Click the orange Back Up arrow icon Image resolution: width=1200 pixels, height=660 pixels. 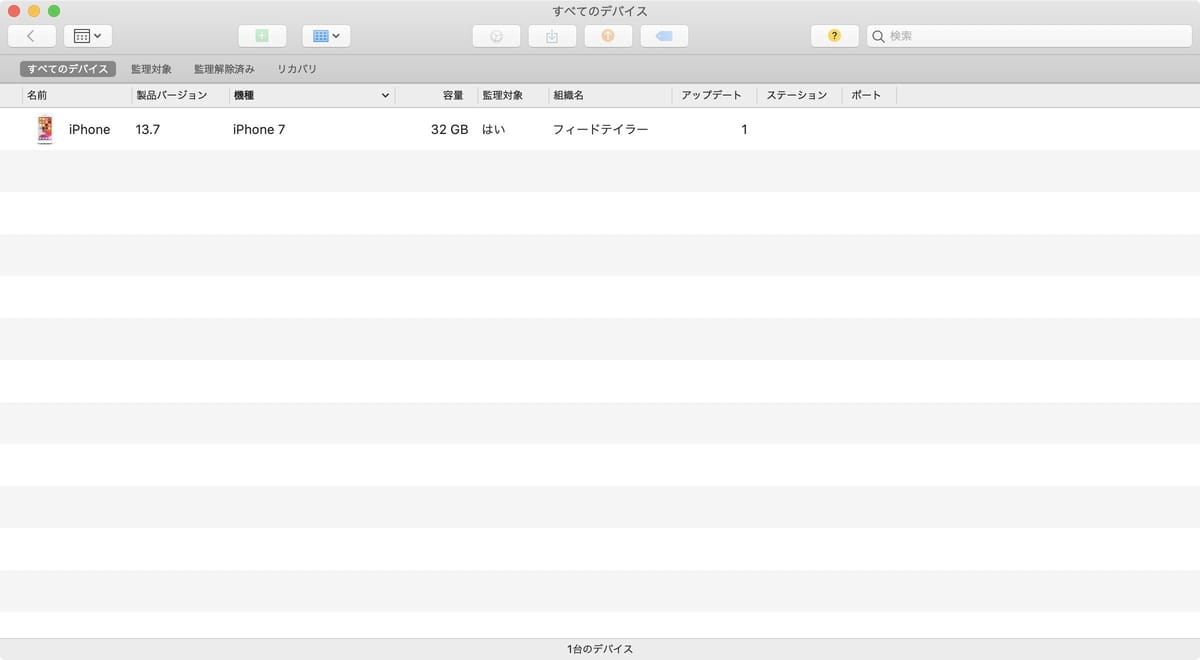[x=608, y=36]
